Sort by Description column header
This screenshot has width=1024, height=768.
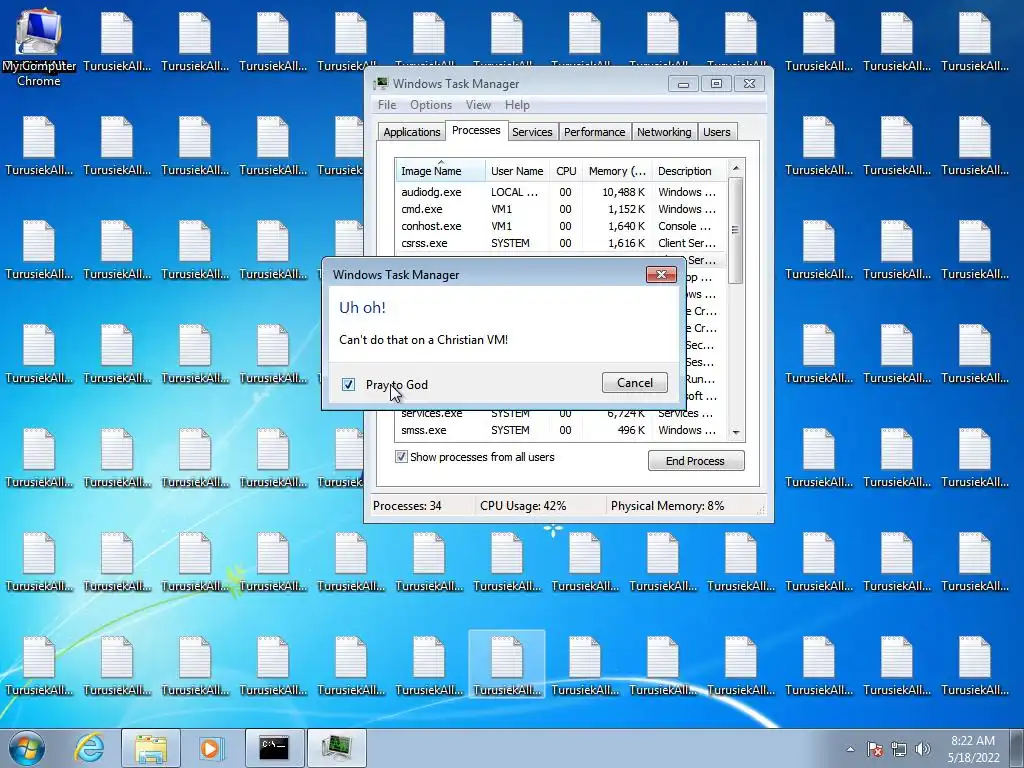click(688, 170)
